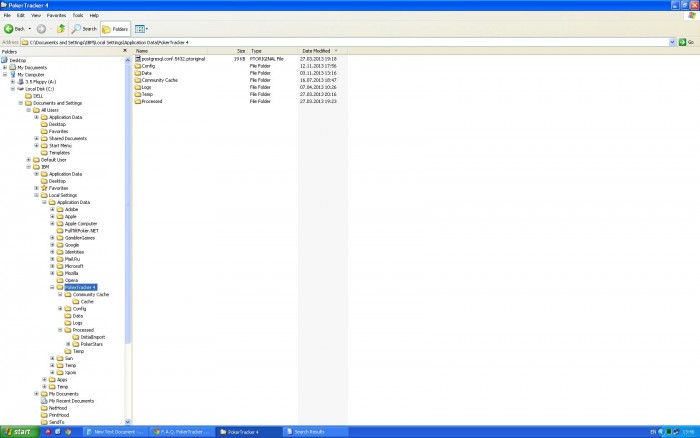Click the Favorites star icon under IBM
The image size is (700, 438).
coord(44,188)
